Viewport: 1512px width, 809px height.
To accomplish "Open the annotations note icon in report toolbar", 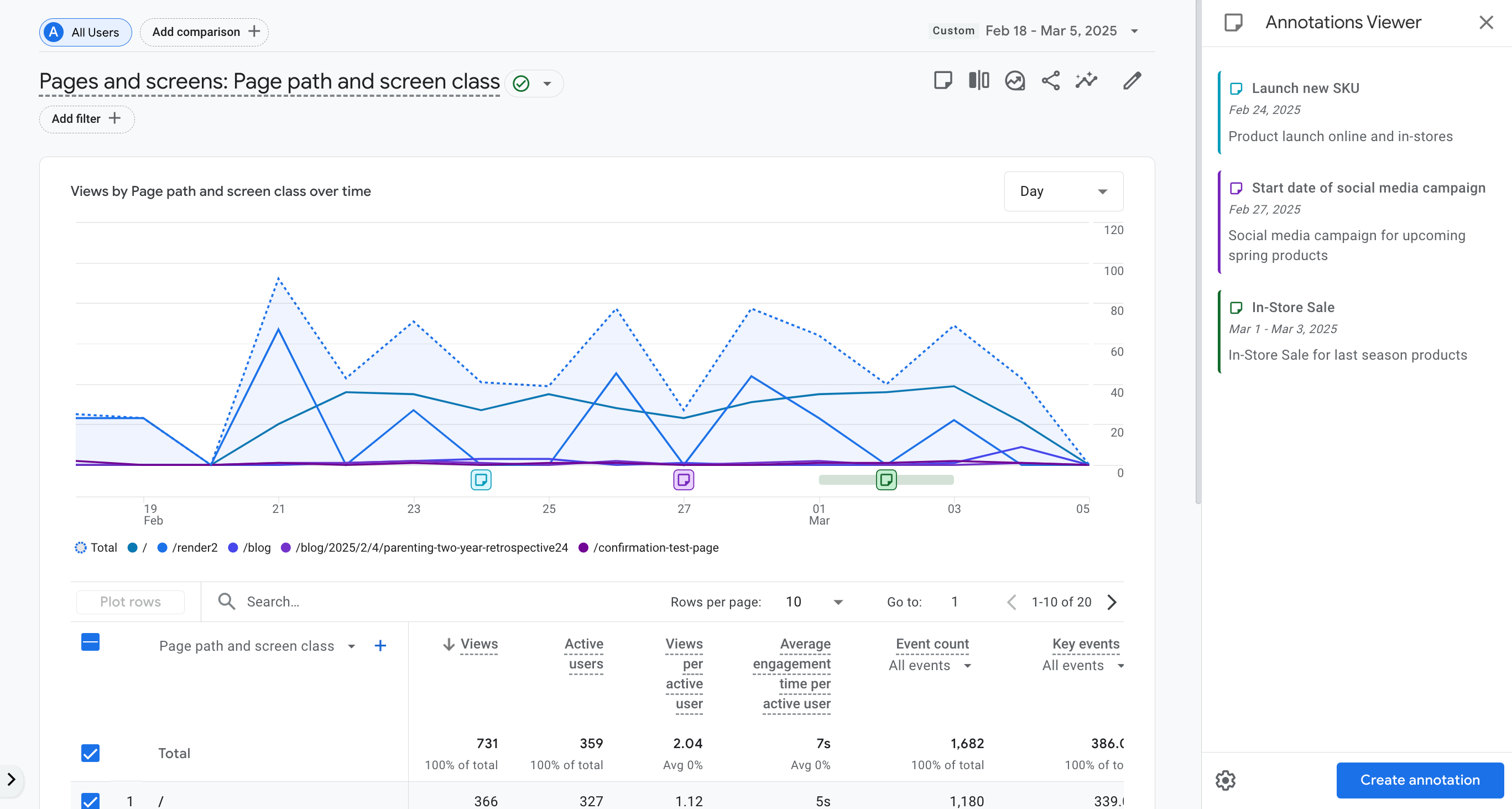I will [943, 80].
